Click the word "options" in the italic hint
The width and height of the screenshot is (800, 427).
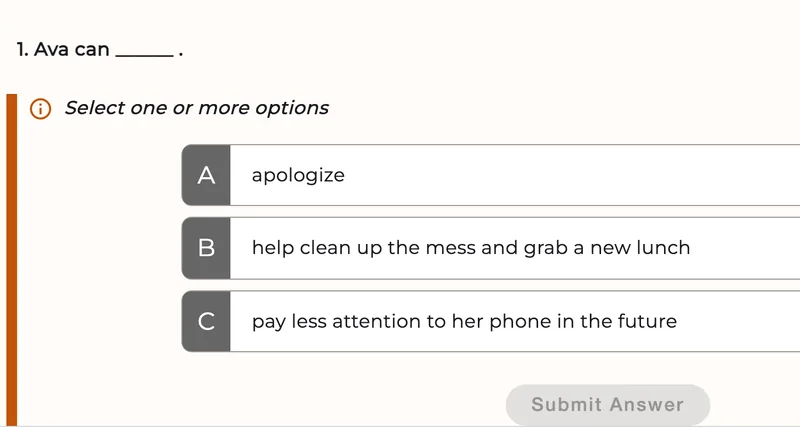click(292, 109)
